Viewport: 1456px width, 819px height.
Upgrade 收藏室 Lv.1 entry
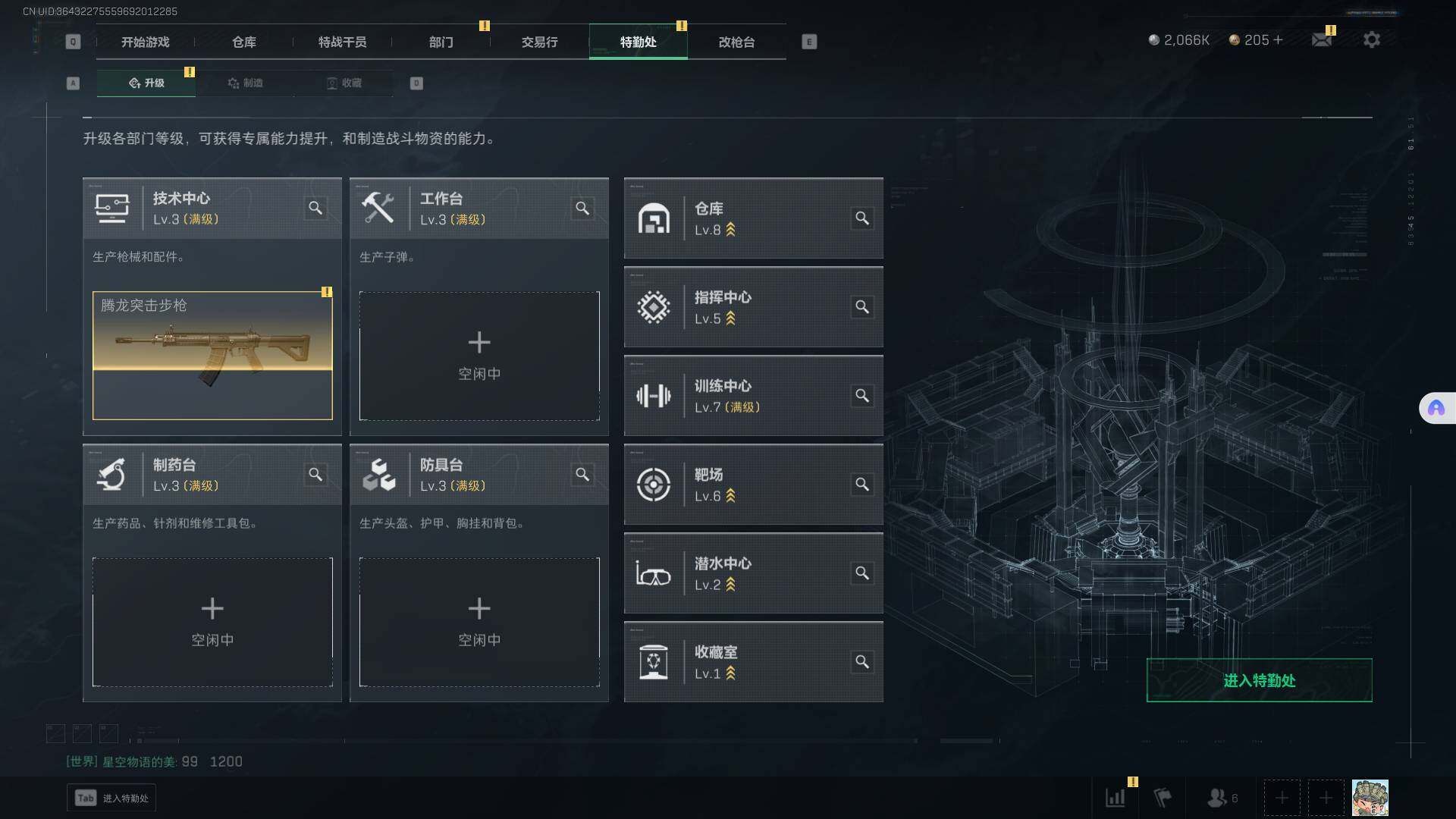754,662
